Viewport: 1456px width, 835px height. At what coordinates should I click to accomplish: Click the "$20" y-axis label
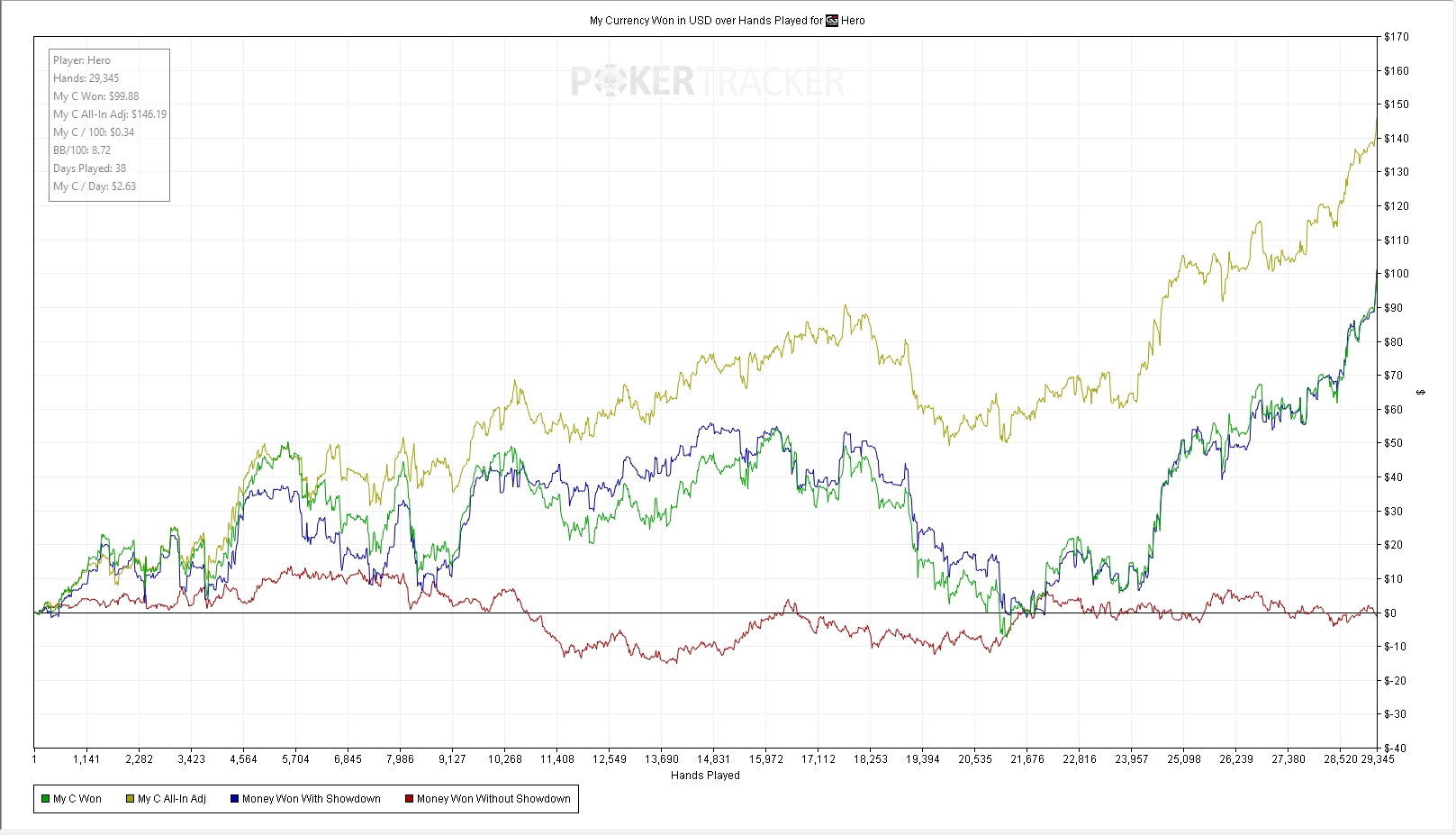(1394, 545)
